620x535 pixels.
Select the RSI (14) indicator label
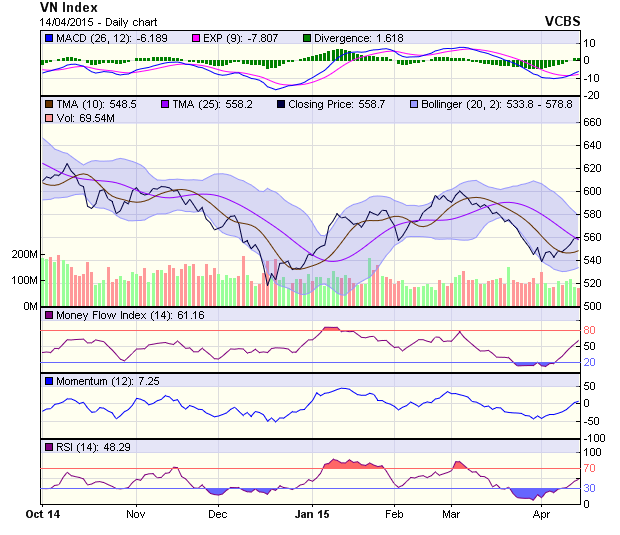coord(83,447)
